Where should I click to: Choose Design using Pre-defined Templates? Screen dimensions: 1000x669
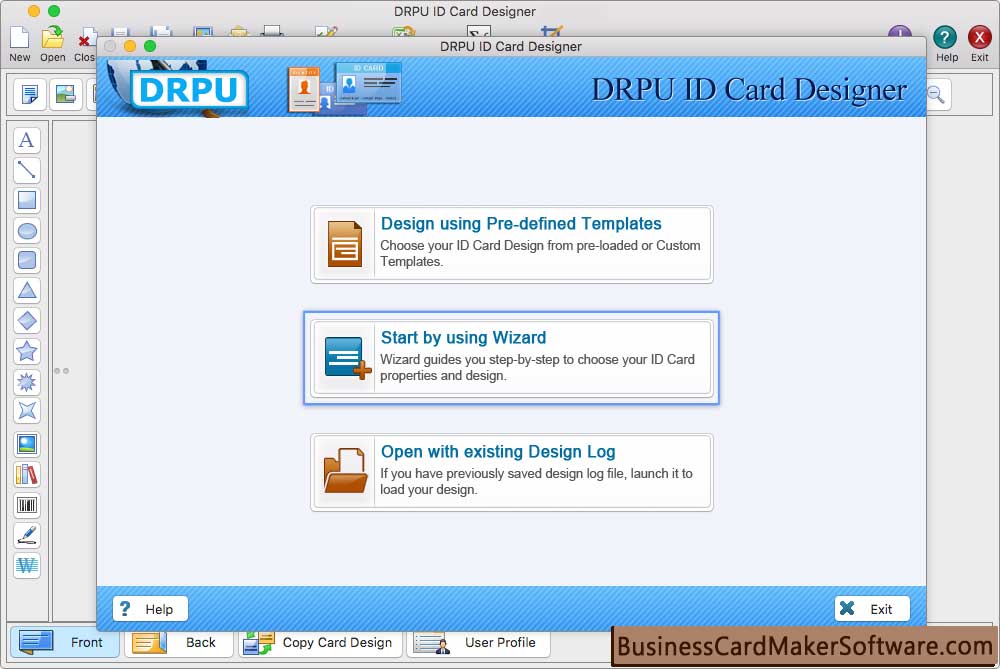[511, 244]
